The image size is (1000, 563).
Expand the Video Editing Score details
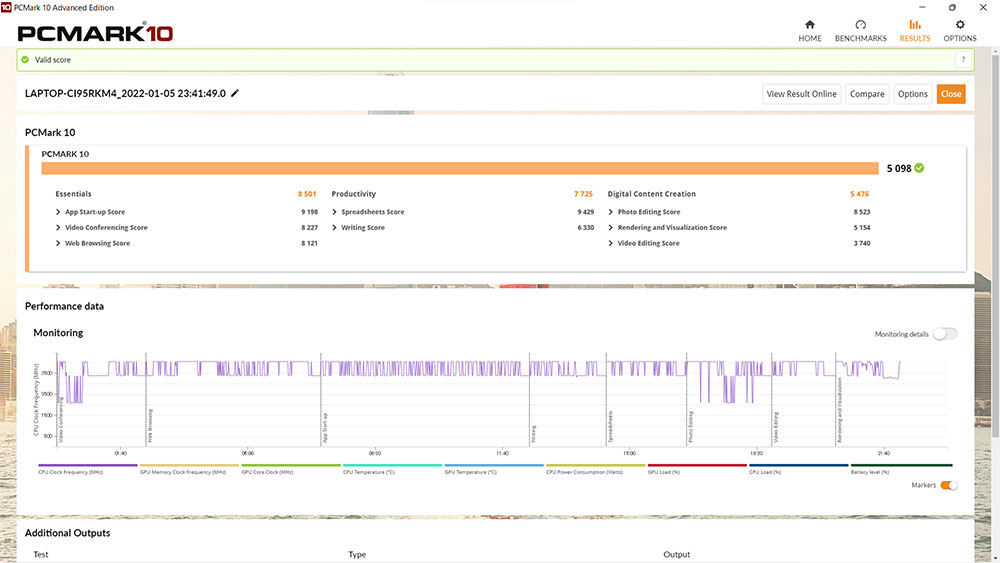tap(611, 243)
